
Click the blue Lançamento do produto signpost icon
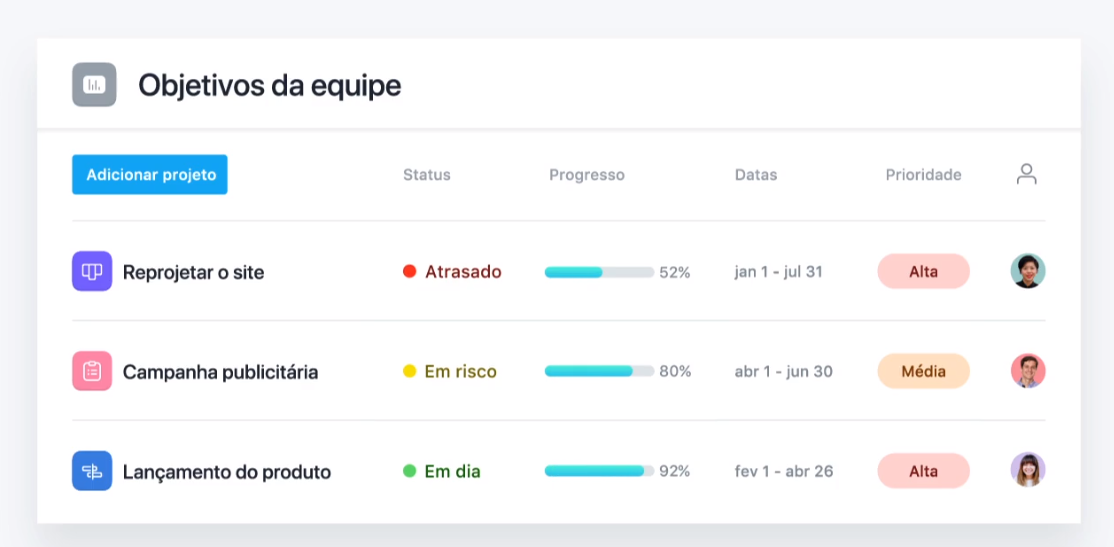pos(92,471)
